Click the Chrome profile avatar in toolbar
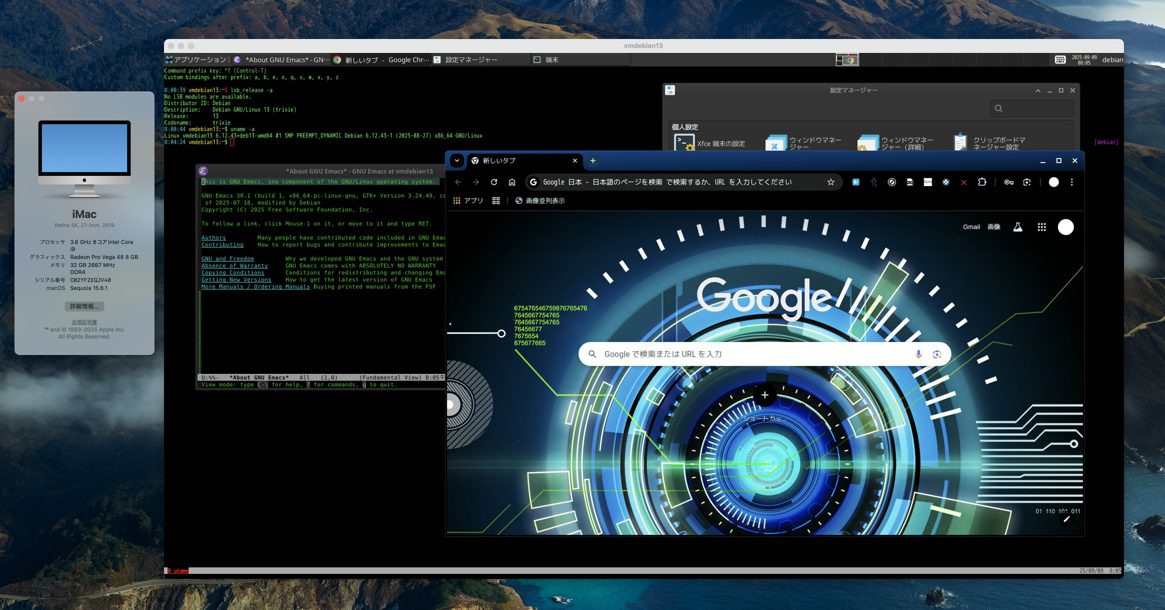Screen dimensions: 1165x610 [1054, 182]
